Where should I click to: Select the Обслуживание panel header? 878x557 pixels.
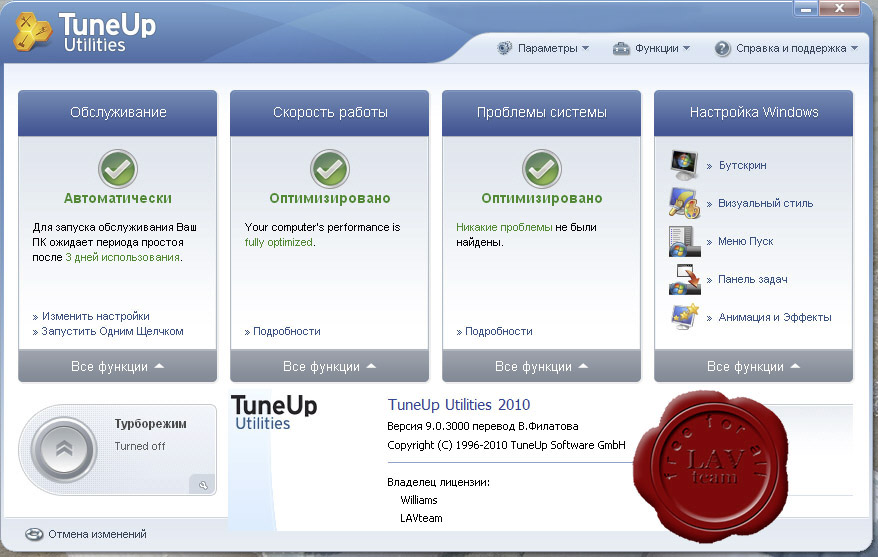point(118,113)
